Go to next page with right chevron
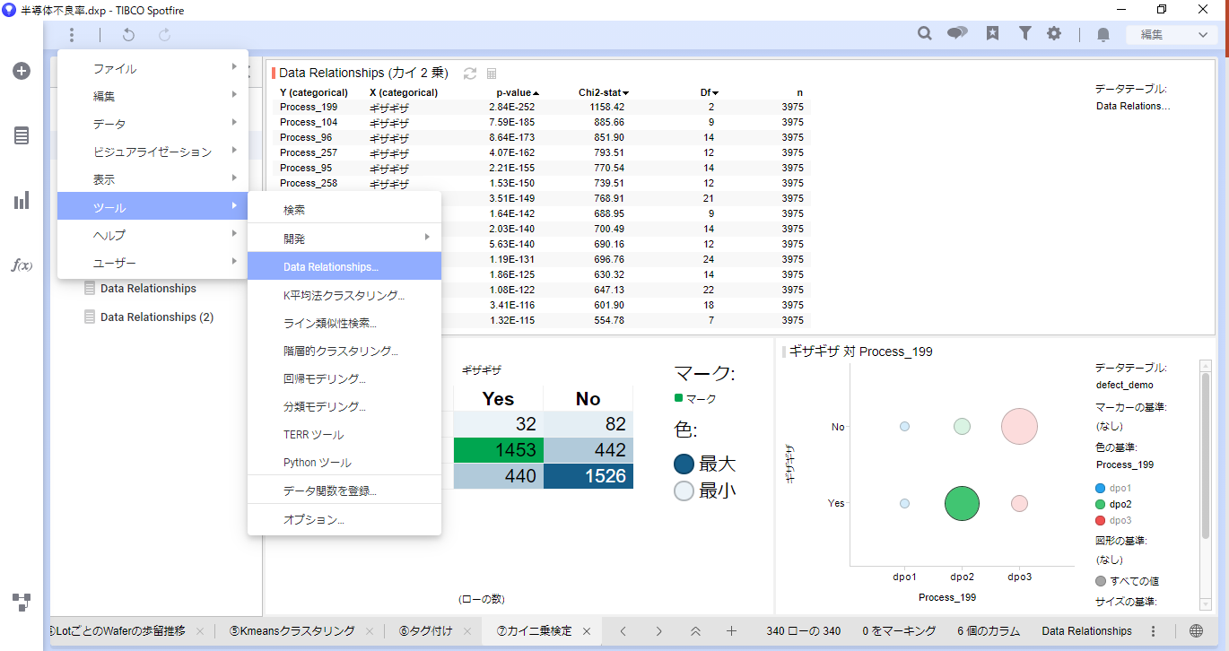Image resolution: width=1229 pixels, height=651 pixels. [x=659, y=631]
